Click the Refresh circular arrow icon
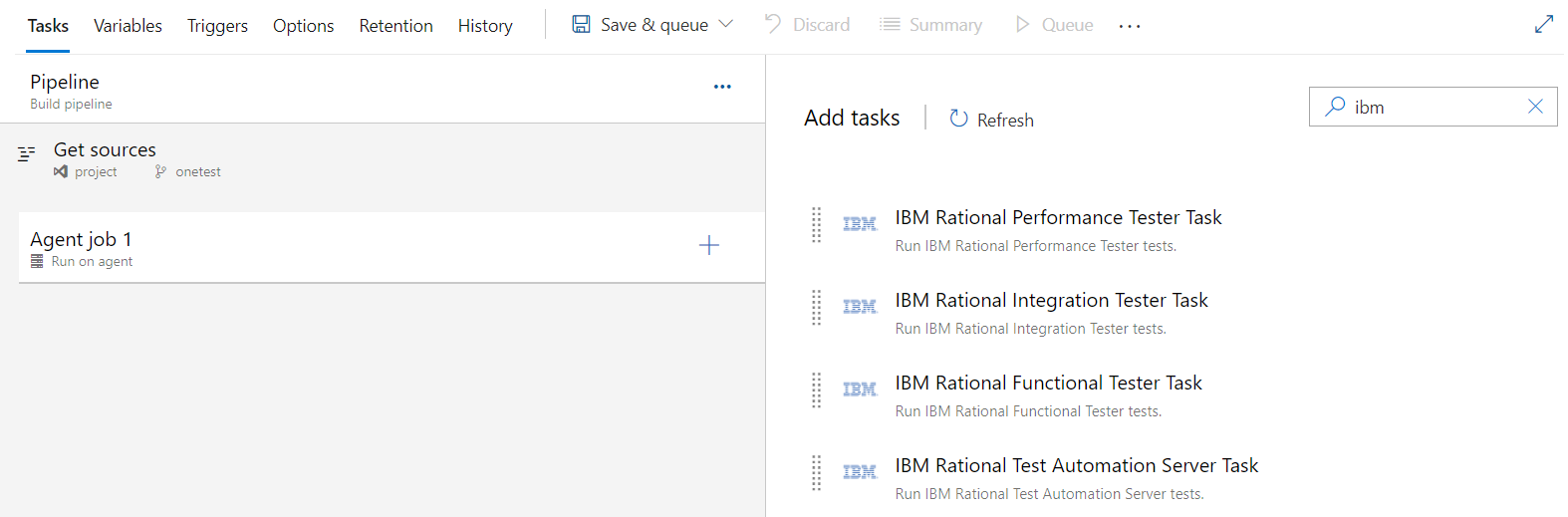The width and height of the screenshot is (1568, 517). coord(958,119)
